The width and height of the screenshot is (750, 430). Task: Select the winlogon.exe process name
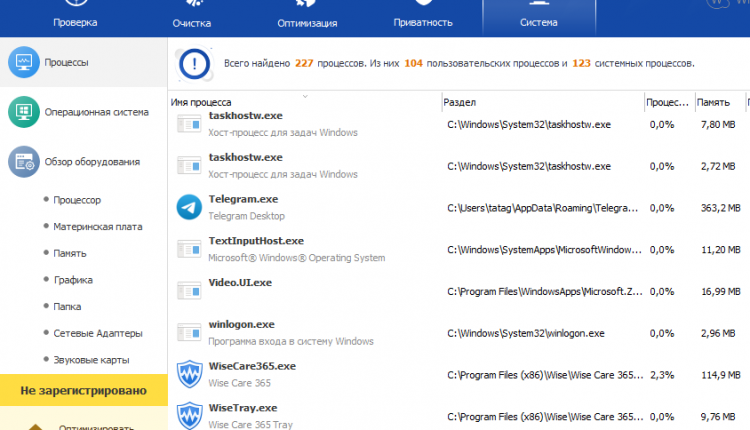[242, 324]
